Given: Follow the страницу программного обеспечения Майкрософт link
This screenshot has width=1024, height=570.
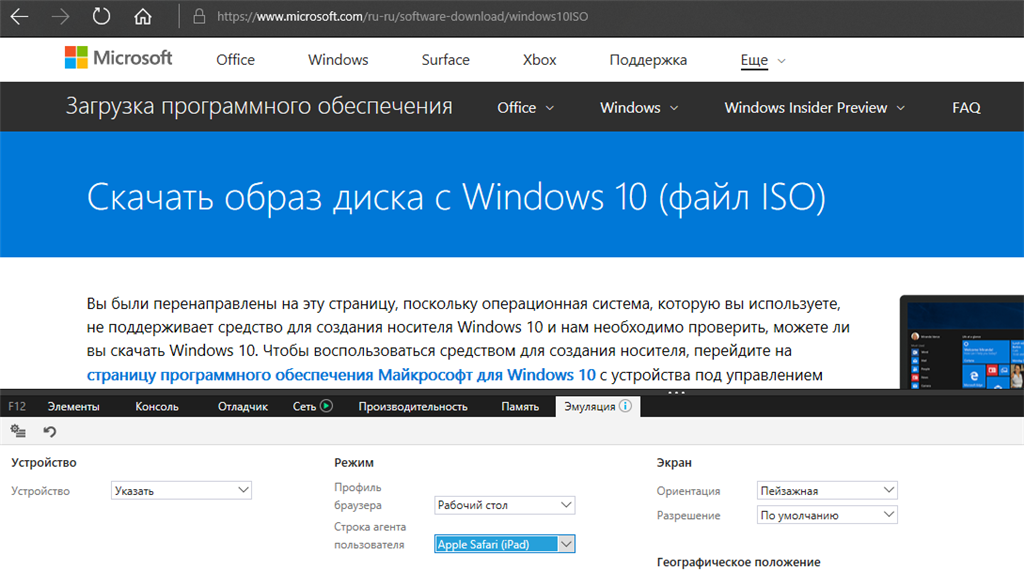Looking at the screenshot, I should 341,375.
